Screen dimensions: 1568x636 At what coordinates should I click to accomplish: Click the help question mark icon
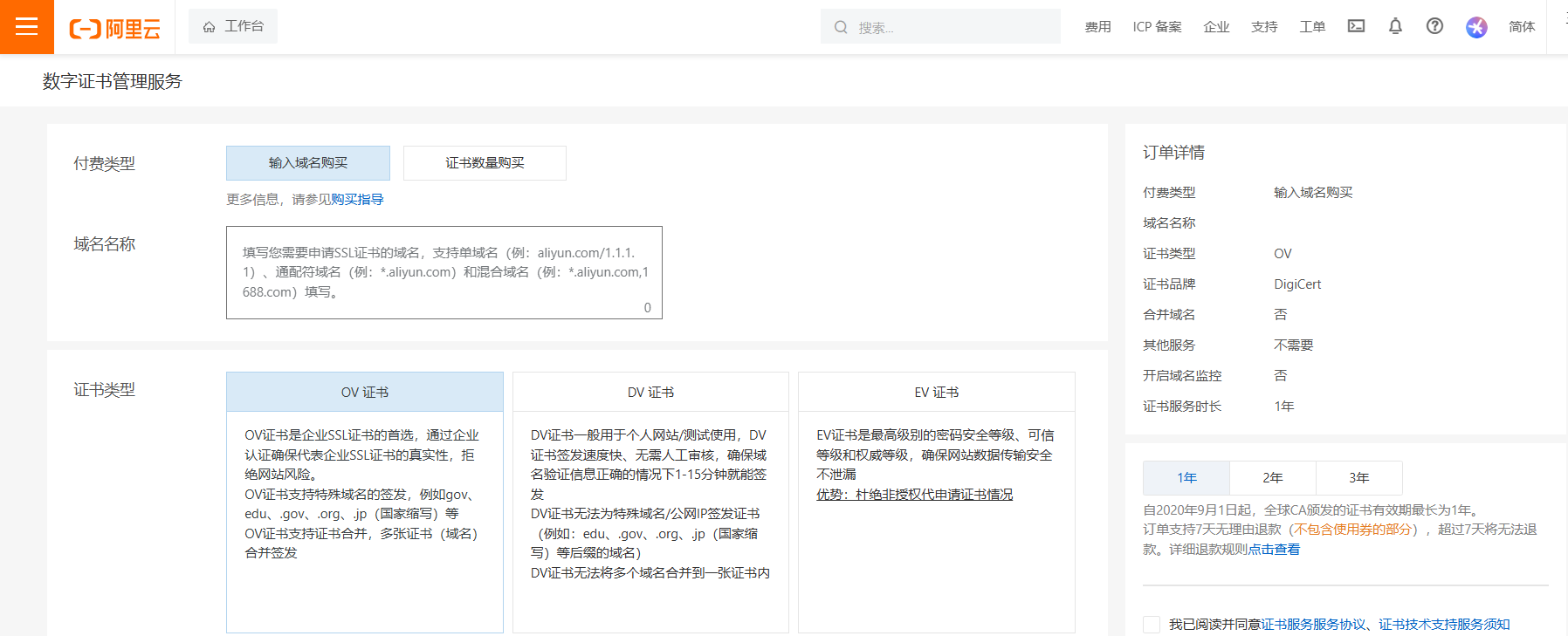click(1434, 26)
